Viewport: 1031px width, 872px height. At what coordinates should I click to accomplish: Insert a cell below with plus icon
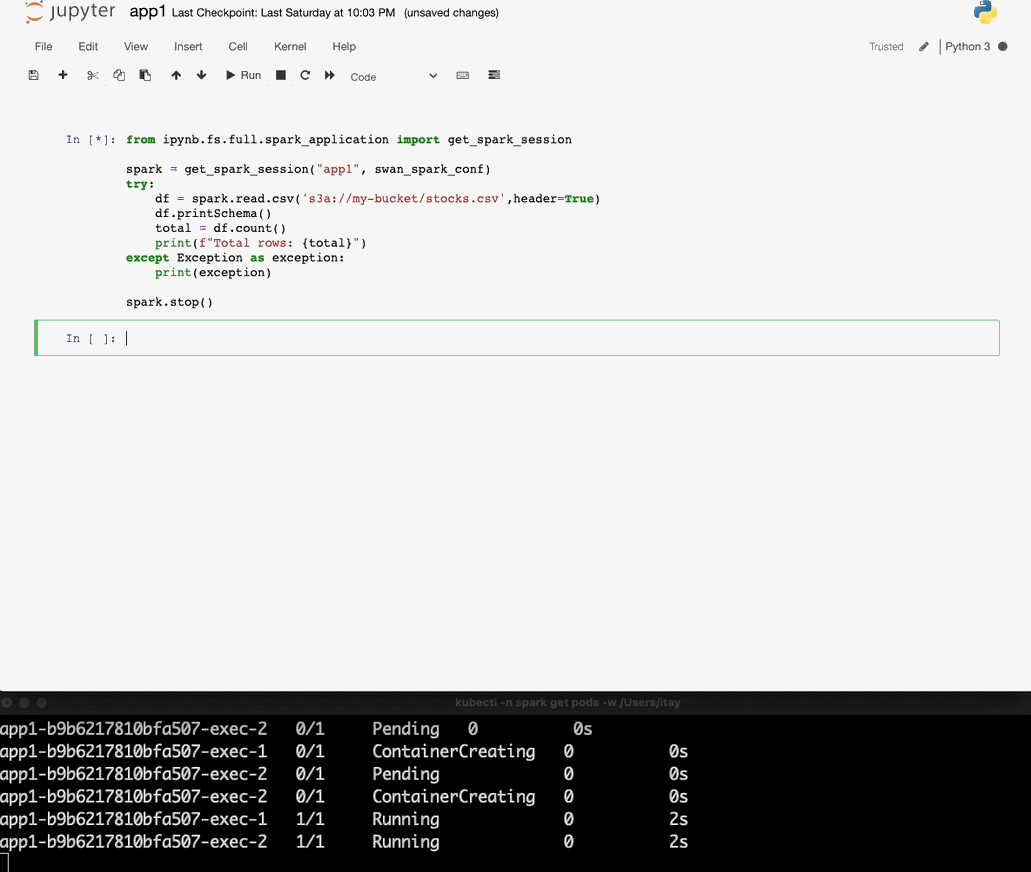pyautogui.click(x=63, y=76)
